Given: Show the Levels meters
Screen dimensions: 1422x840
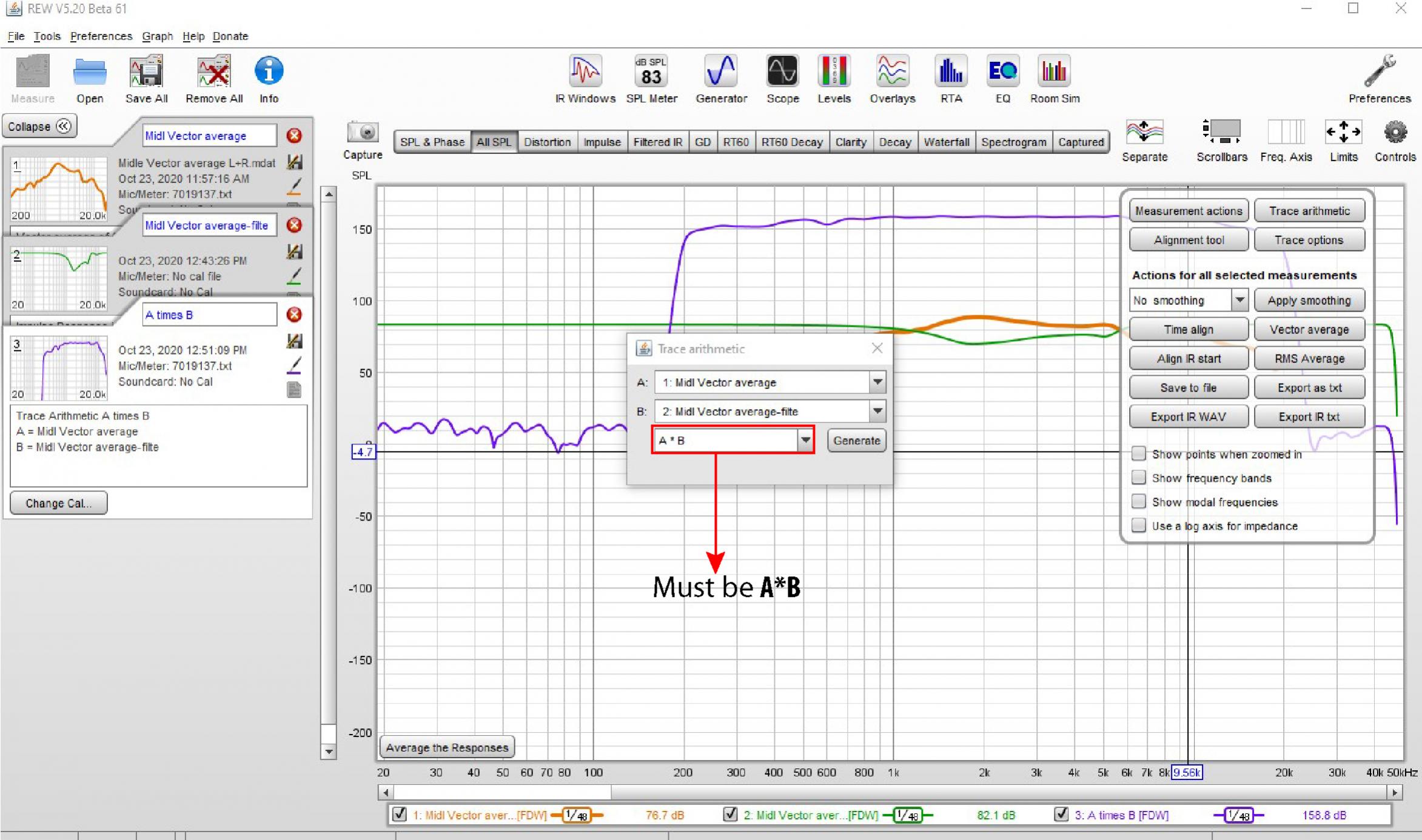Looking at the screenshot, I should 834,79.
